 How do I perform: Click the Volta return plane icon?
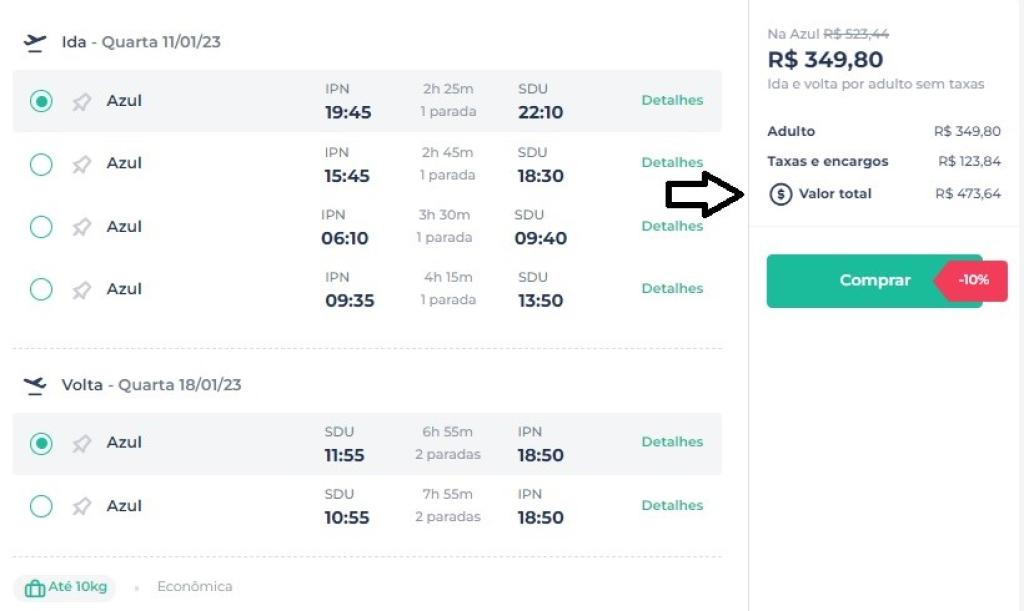pos(36,385)
